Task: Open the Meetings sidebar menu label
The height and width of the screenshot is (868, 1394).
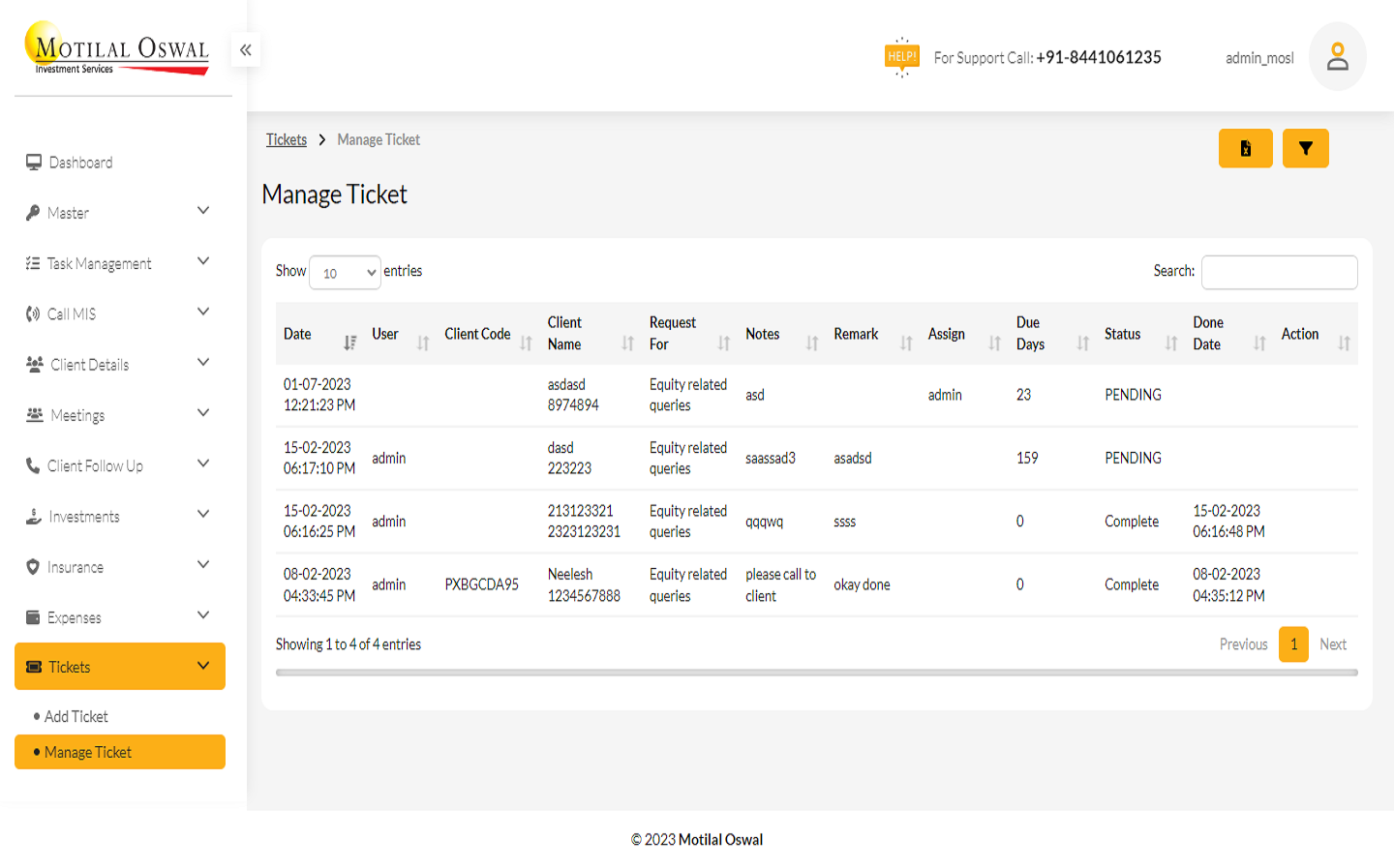Action: 77,415
